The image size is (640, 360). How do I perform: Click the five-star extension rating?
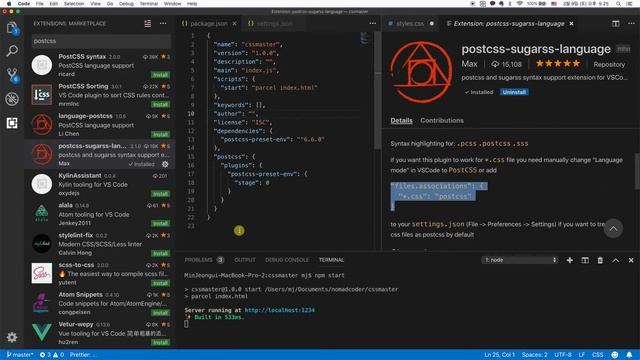pos(558,64)
